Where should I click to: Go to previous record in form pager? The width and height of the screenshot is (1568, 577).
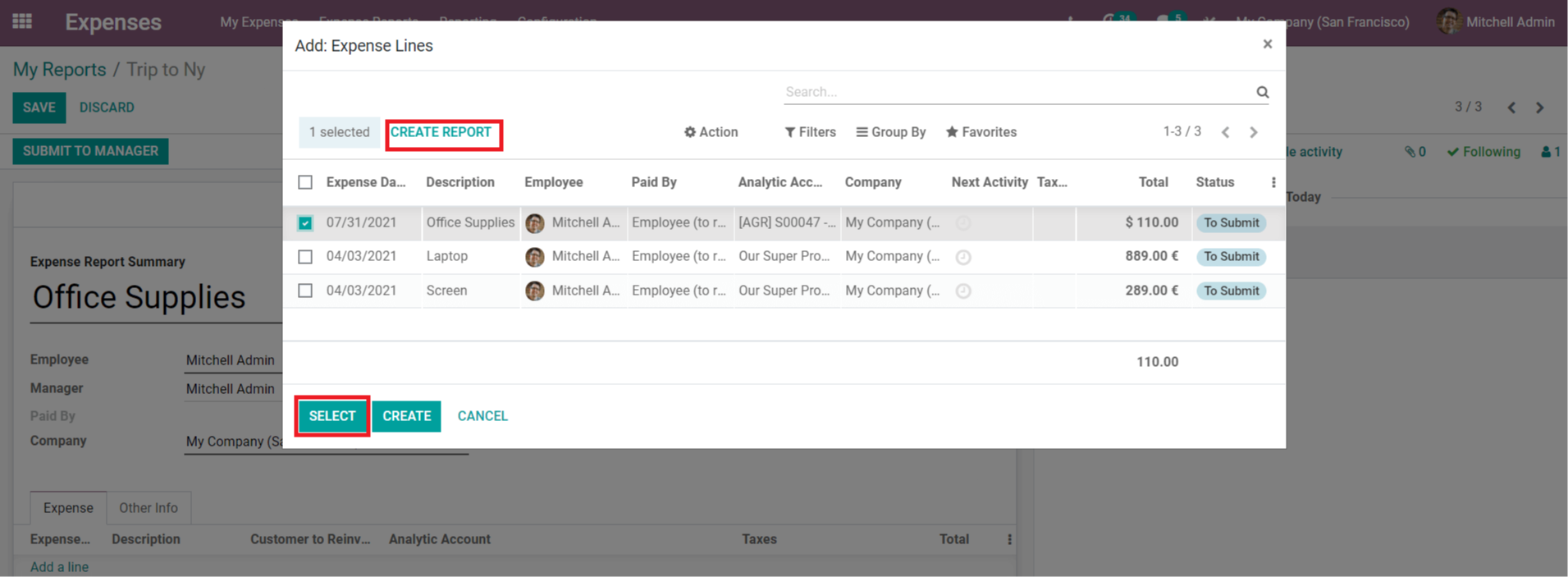click(x=1511, y=108)
